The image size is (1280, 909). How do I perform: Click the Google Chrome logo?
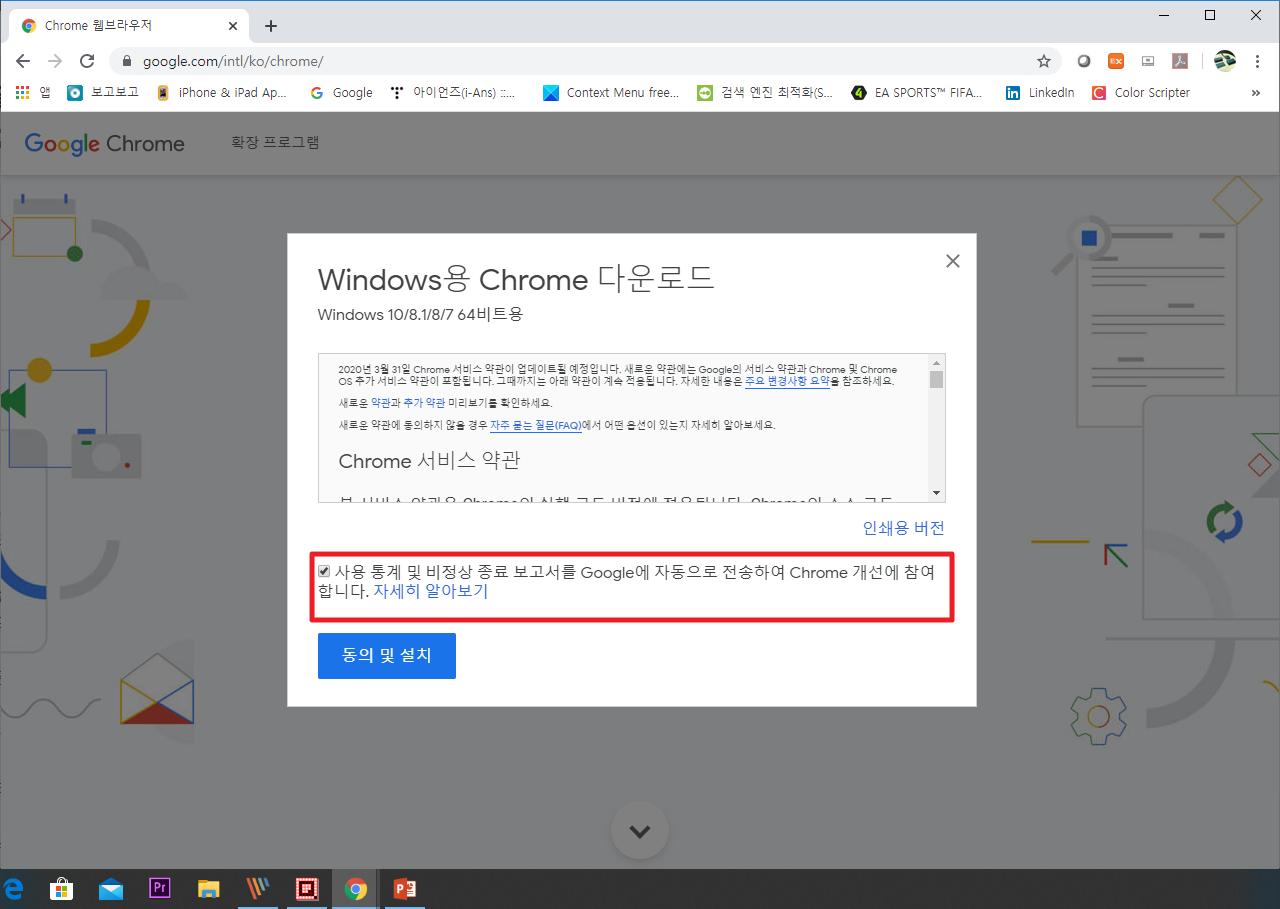click(105, 143)
